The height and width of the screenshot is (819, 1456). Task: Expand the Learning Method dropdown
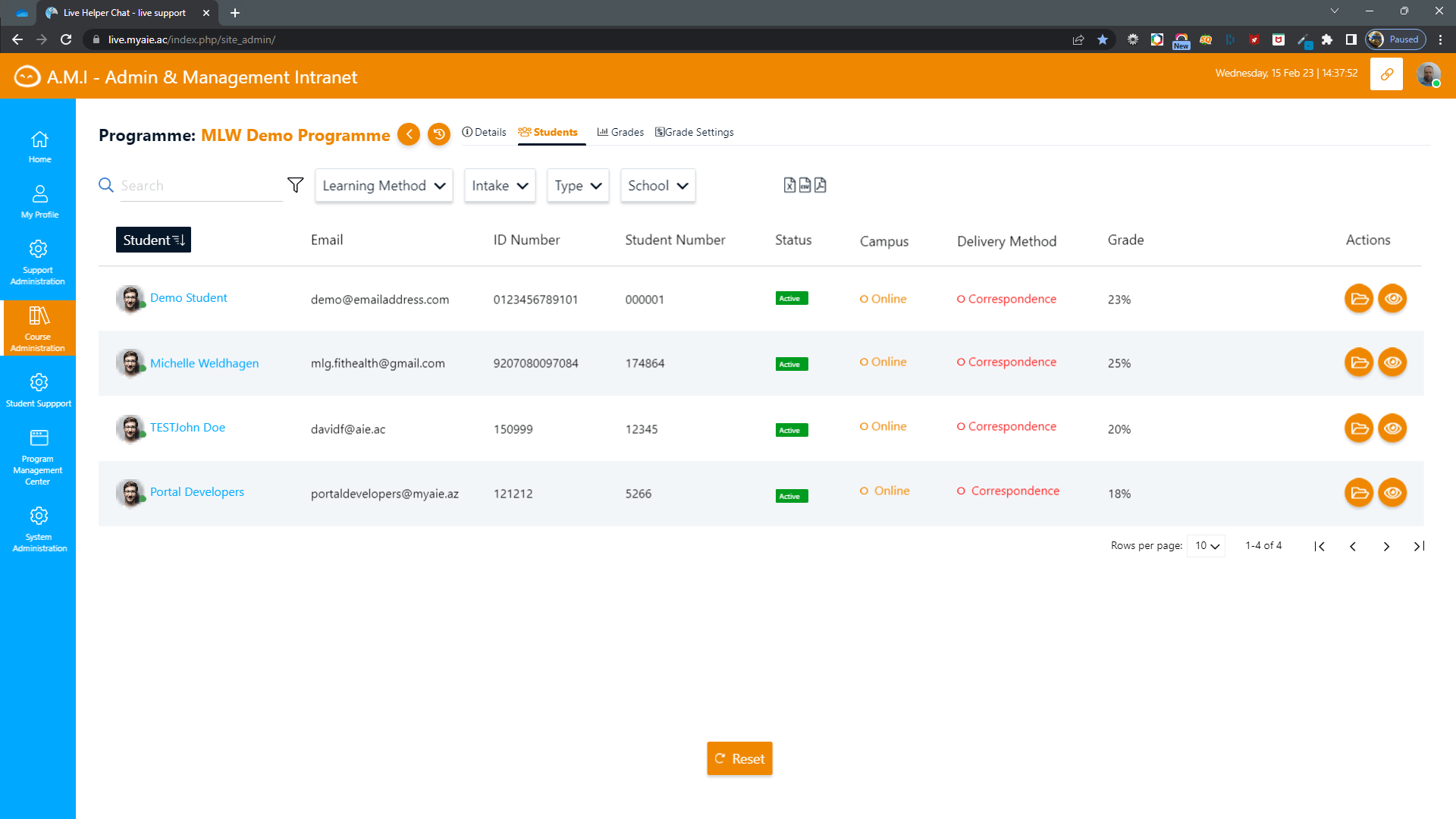pos(384,186)
